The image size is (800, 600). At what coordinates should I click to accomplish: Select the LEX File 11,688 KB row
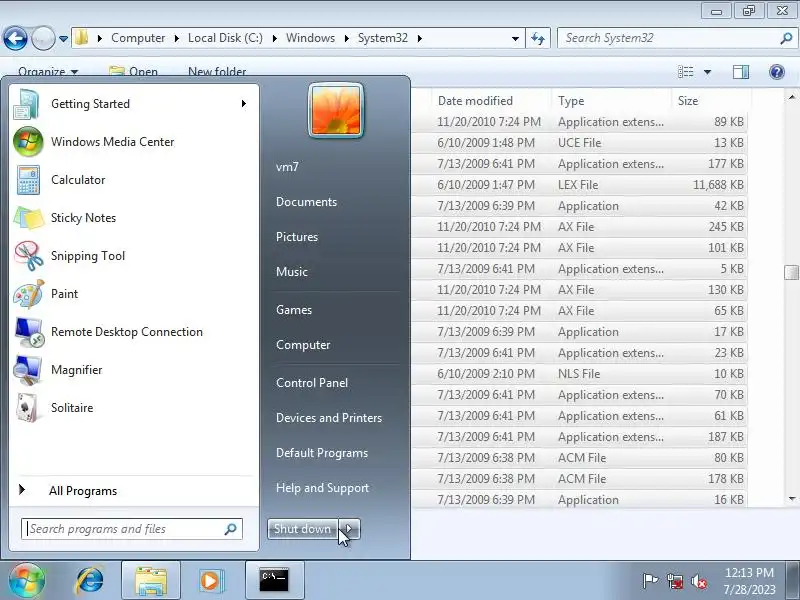click(x=579, y=185)
